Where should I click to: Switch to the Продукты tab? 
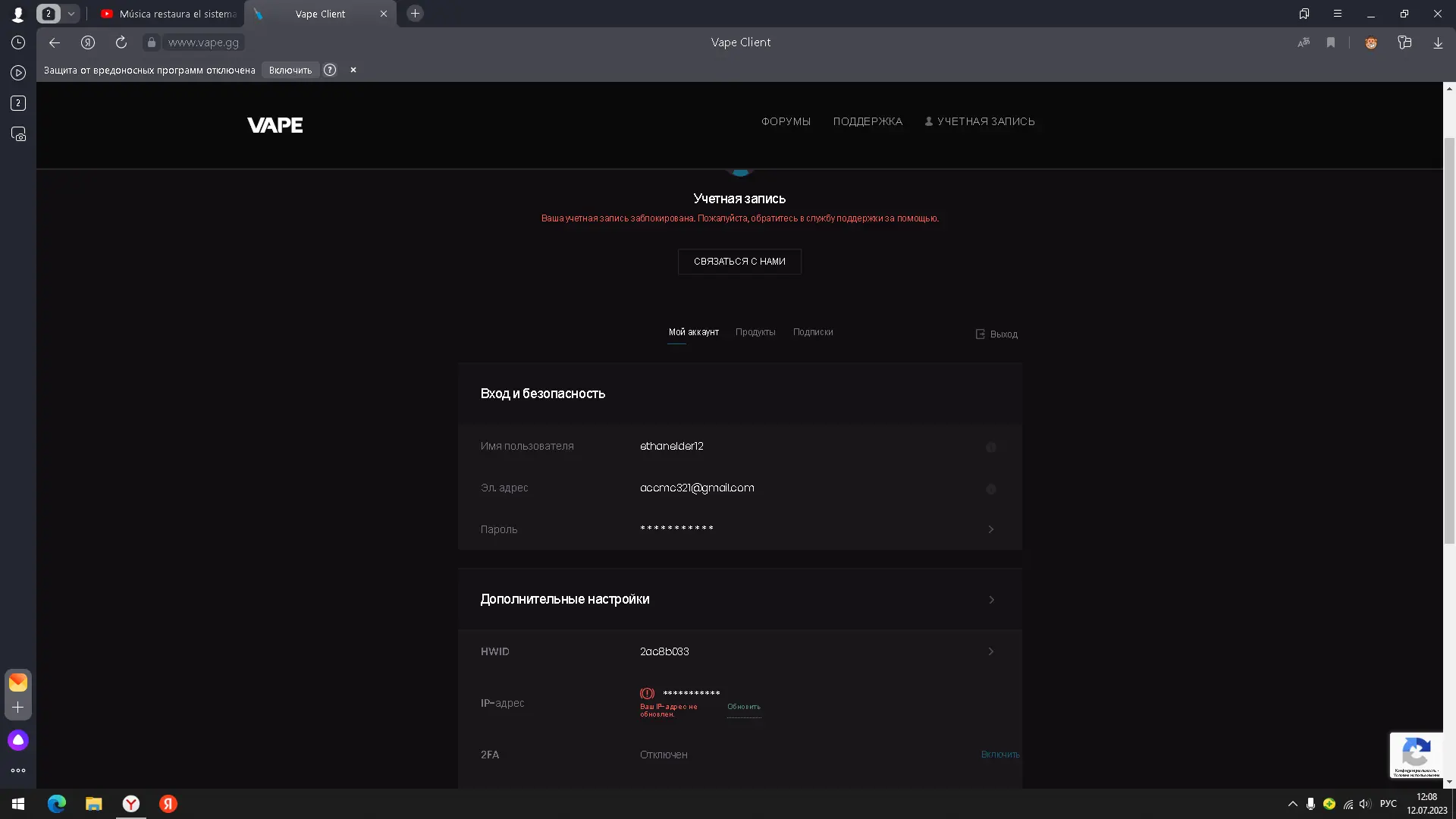[x=755, y=332]
